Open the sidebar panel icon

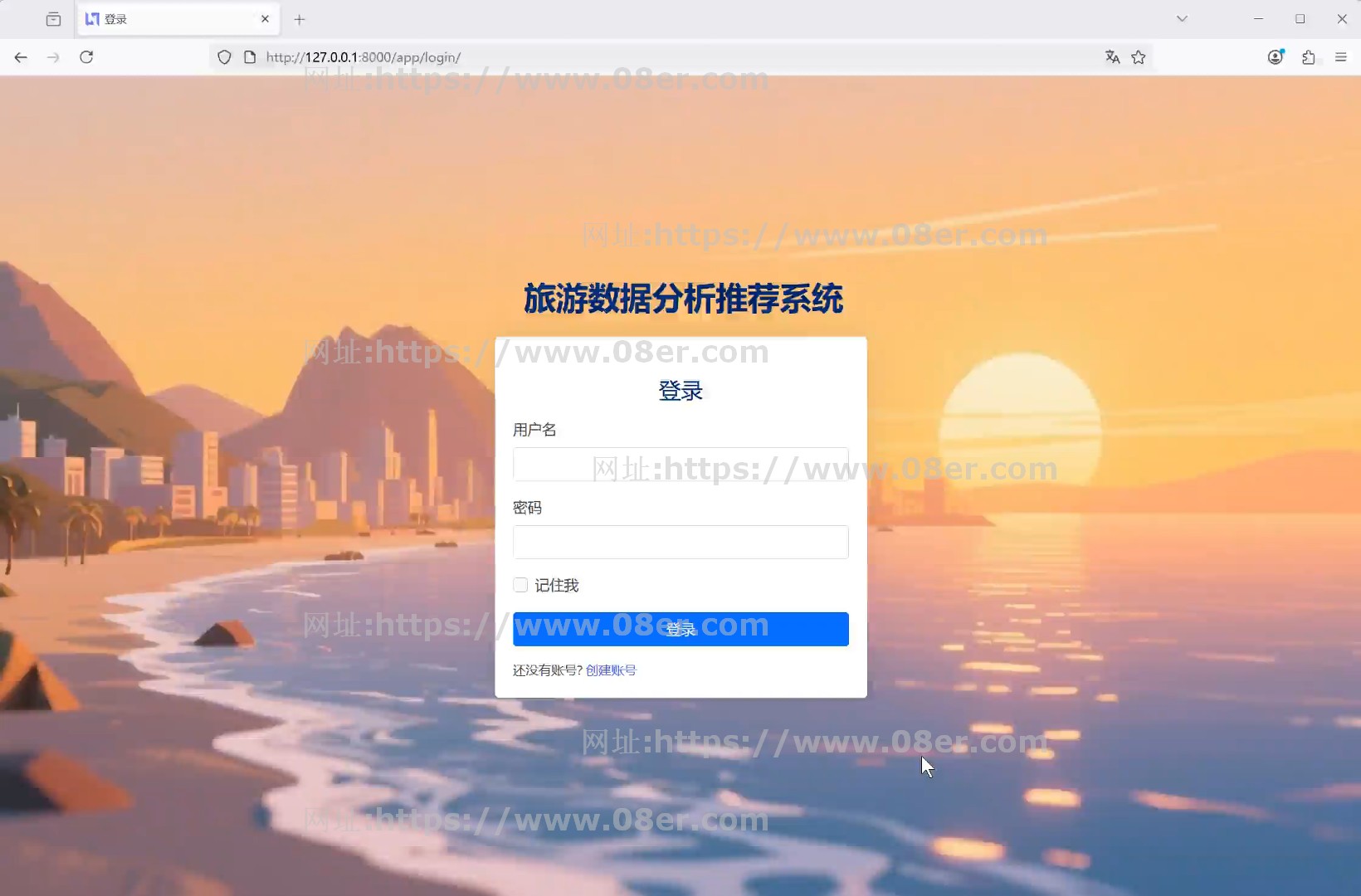53,18
